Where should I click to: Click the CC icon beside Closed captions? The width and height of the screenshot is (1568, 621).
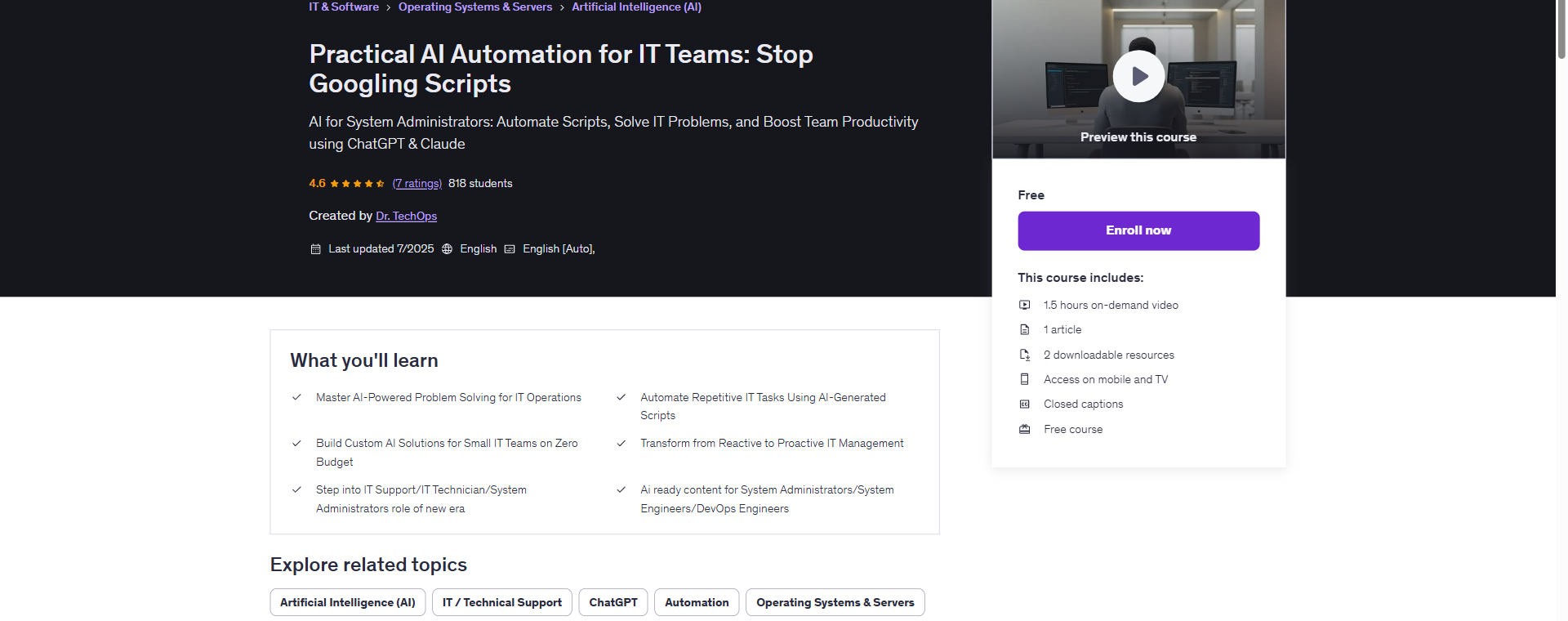(1024, 404)
